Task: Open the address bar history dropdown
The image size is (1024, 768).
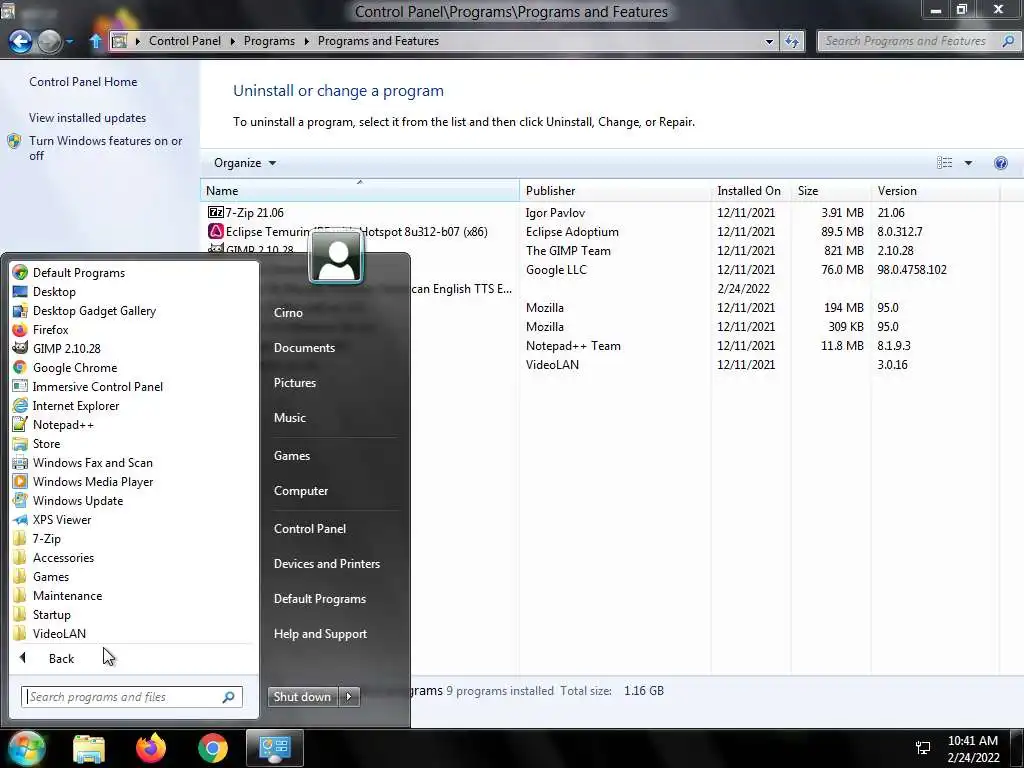Action: [x=769, y=41]
